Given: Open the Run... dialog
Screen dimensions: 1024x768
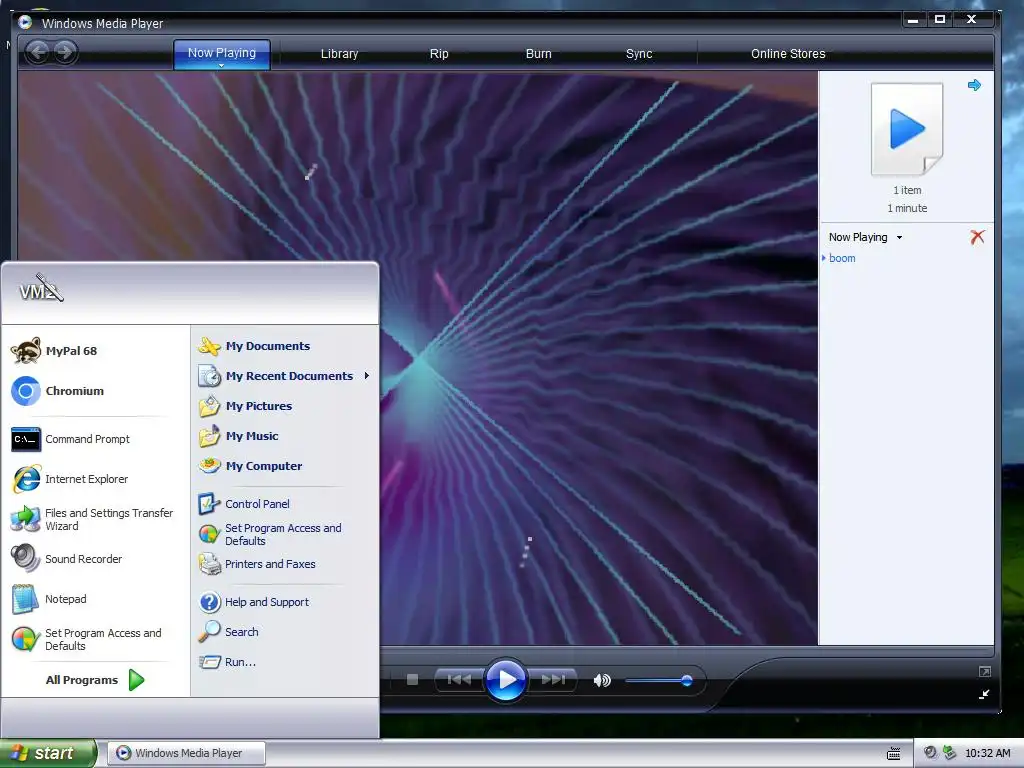Looking at the screenshot, I should pyautogui.click(x=285, y=662).
